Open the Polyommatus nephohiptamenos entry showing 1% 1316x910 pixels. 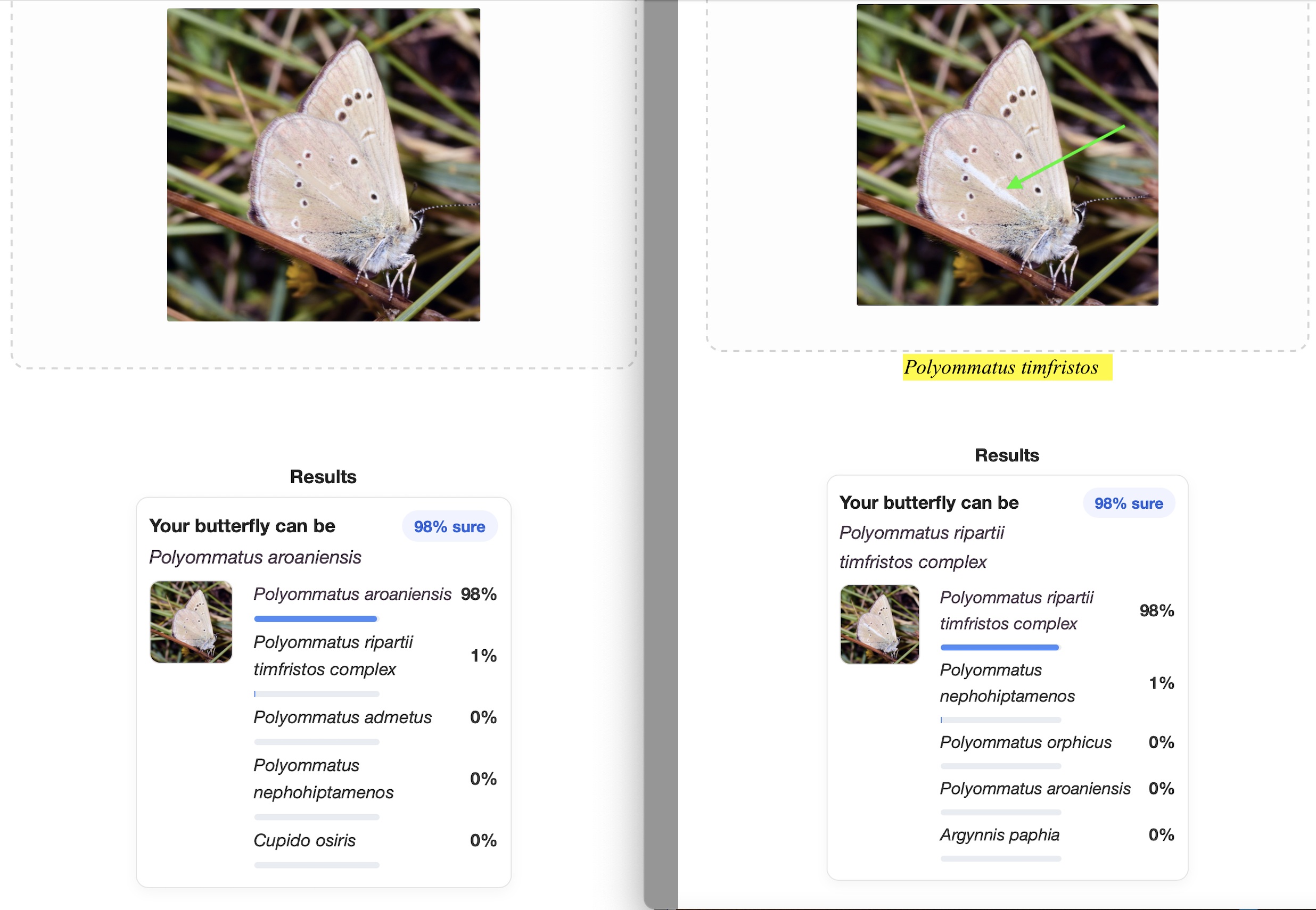(1007, 683)
